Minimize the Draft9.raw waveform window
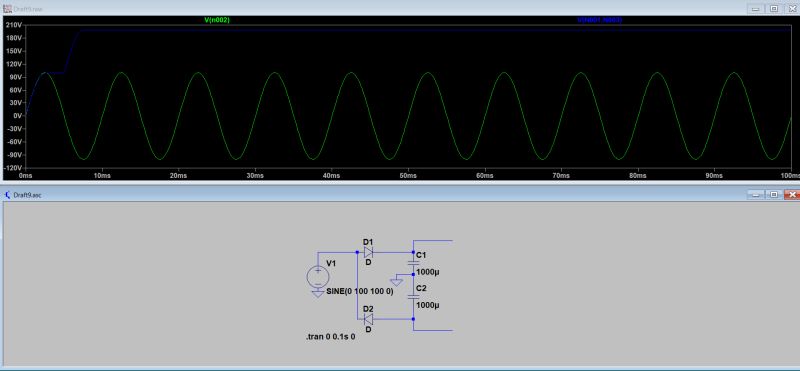This screenshot has width=800, height=371. [756, 9]
